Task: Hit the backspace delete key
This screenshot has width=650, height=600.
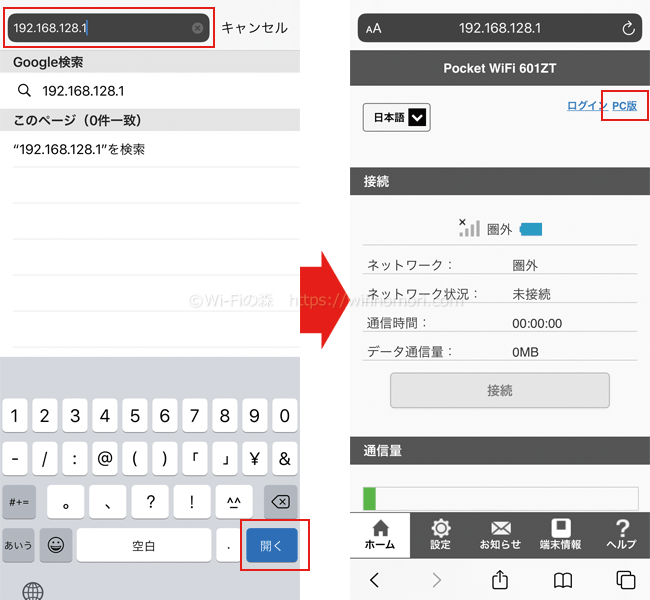Action: coord(281,502)
